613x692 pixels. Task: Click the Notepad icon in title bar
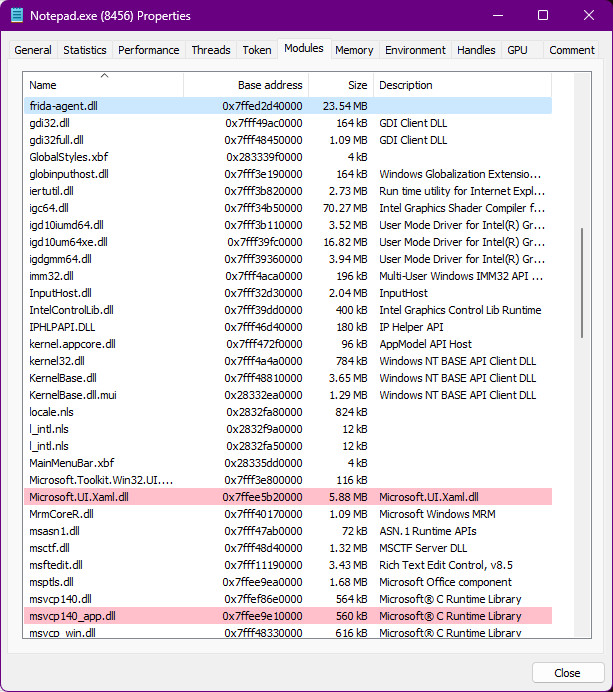click(x=17, y=15)
